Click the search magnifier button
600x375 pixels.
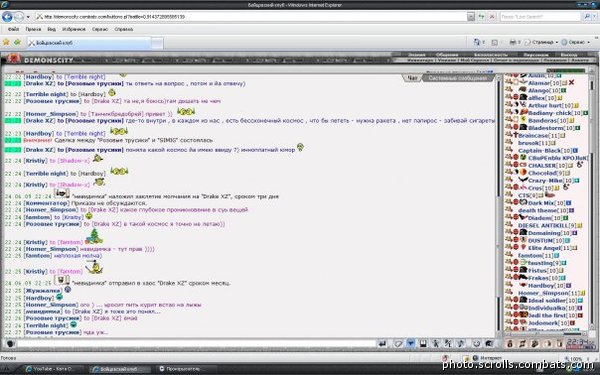587,16
